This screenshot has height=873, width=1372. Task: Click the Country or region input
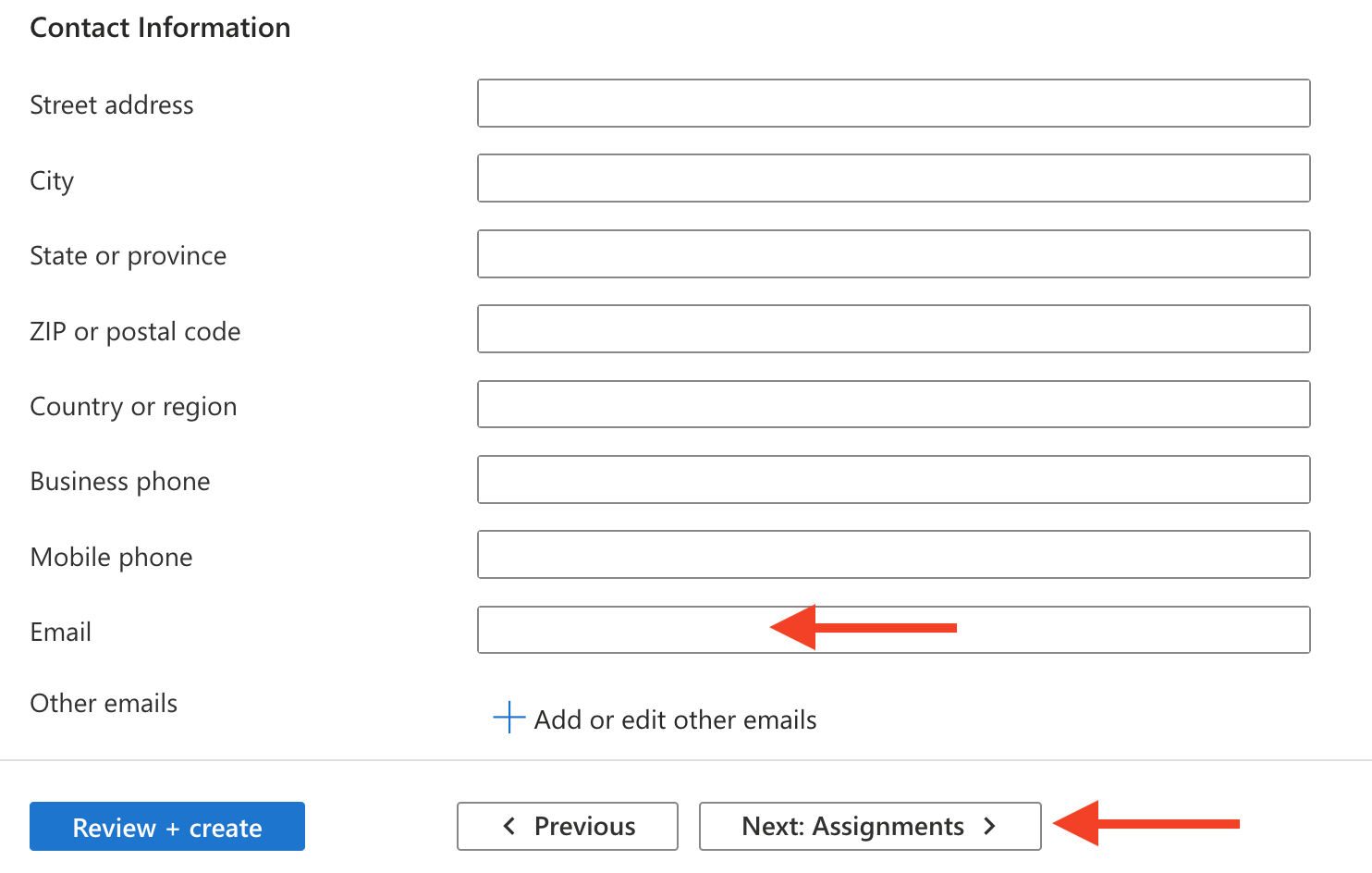[893, 405]
